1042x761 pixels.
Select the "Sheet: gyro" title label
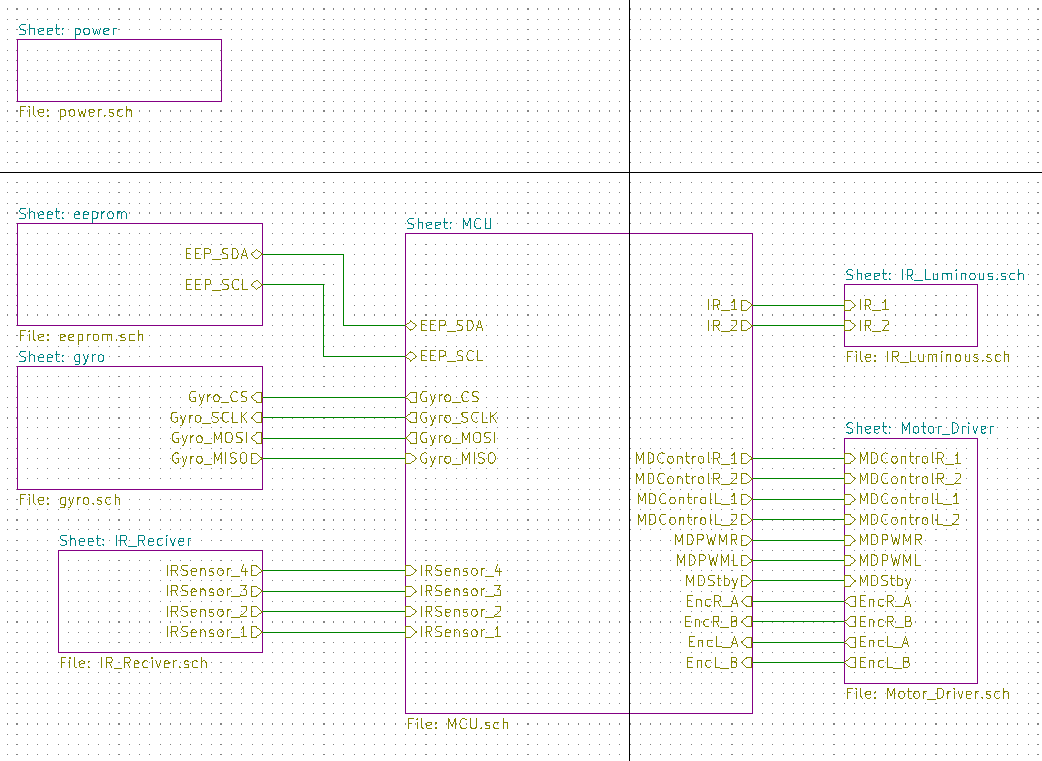coord(62,357)
